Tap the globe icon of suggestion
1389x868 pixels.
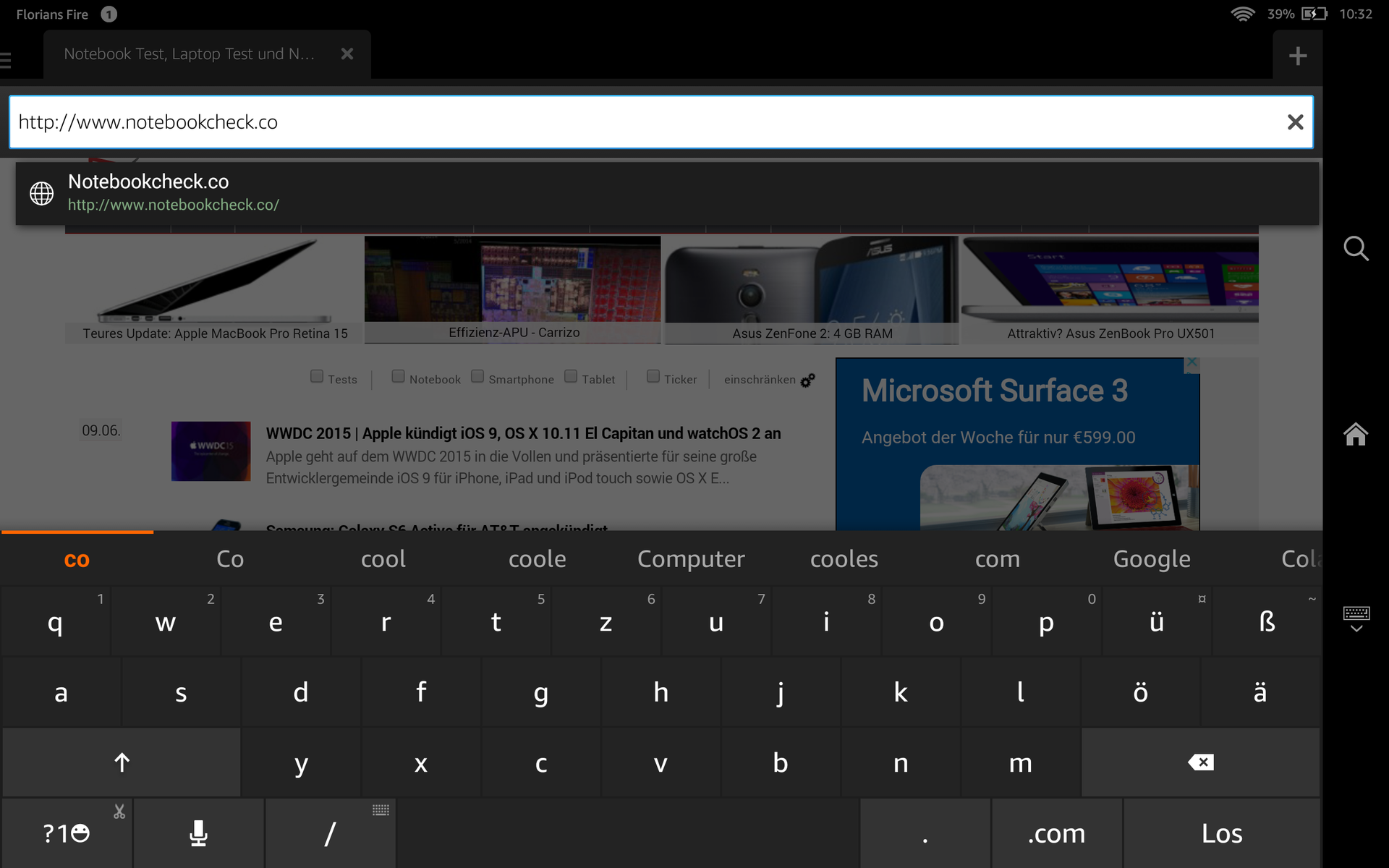click(x=41, y=193)
